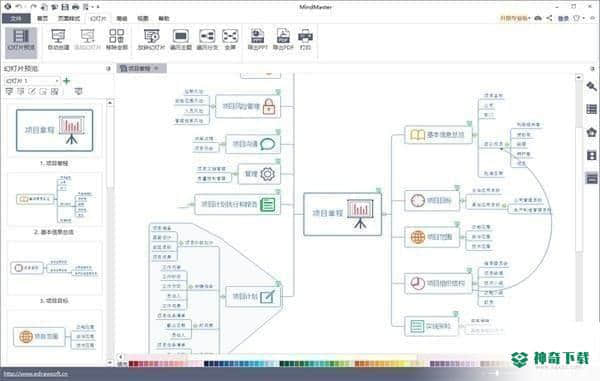The width and height of the screenshot is (600, 381).
Task: Click the rename edit icon in slide panel toolbar
Action: coord(32,91)
